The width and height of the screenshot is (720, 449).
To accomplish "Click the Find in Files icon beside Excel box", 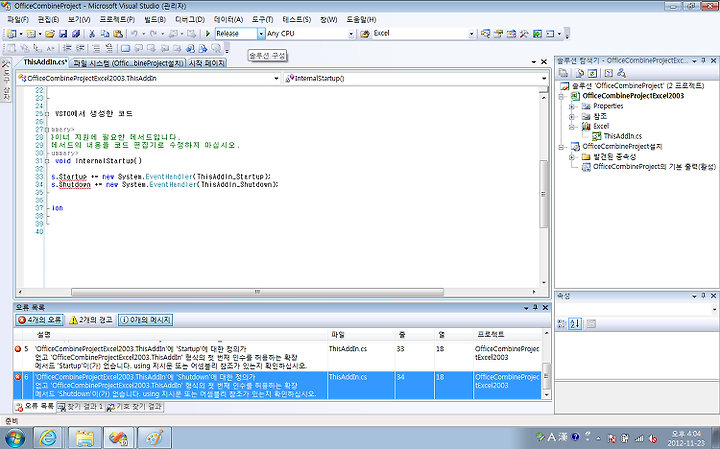I will pyautogui.click(x=365, y=34).
